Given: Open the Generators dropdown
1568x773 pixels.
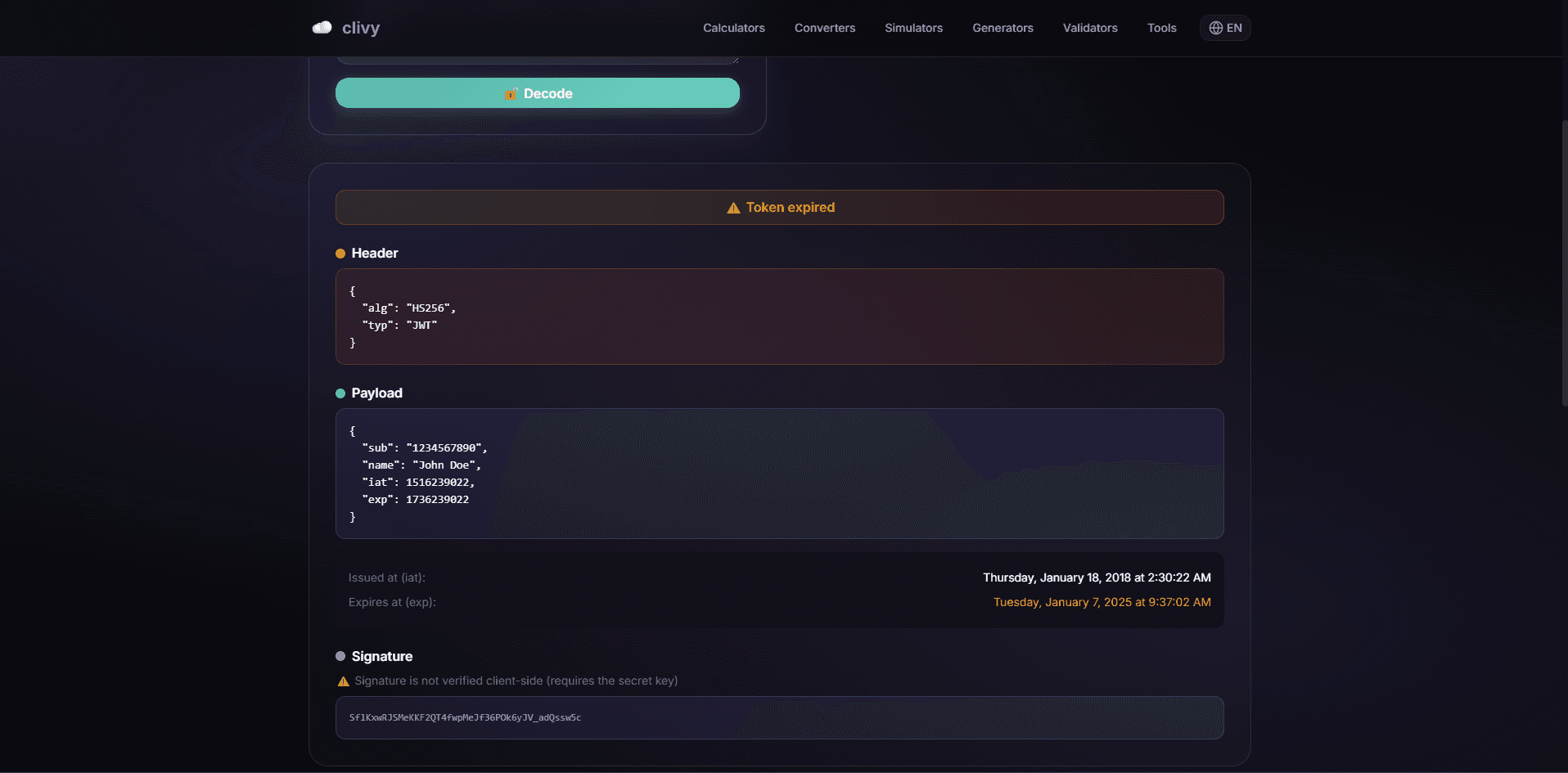Looking at the screenshot, I should click(x=1003, y=27).
